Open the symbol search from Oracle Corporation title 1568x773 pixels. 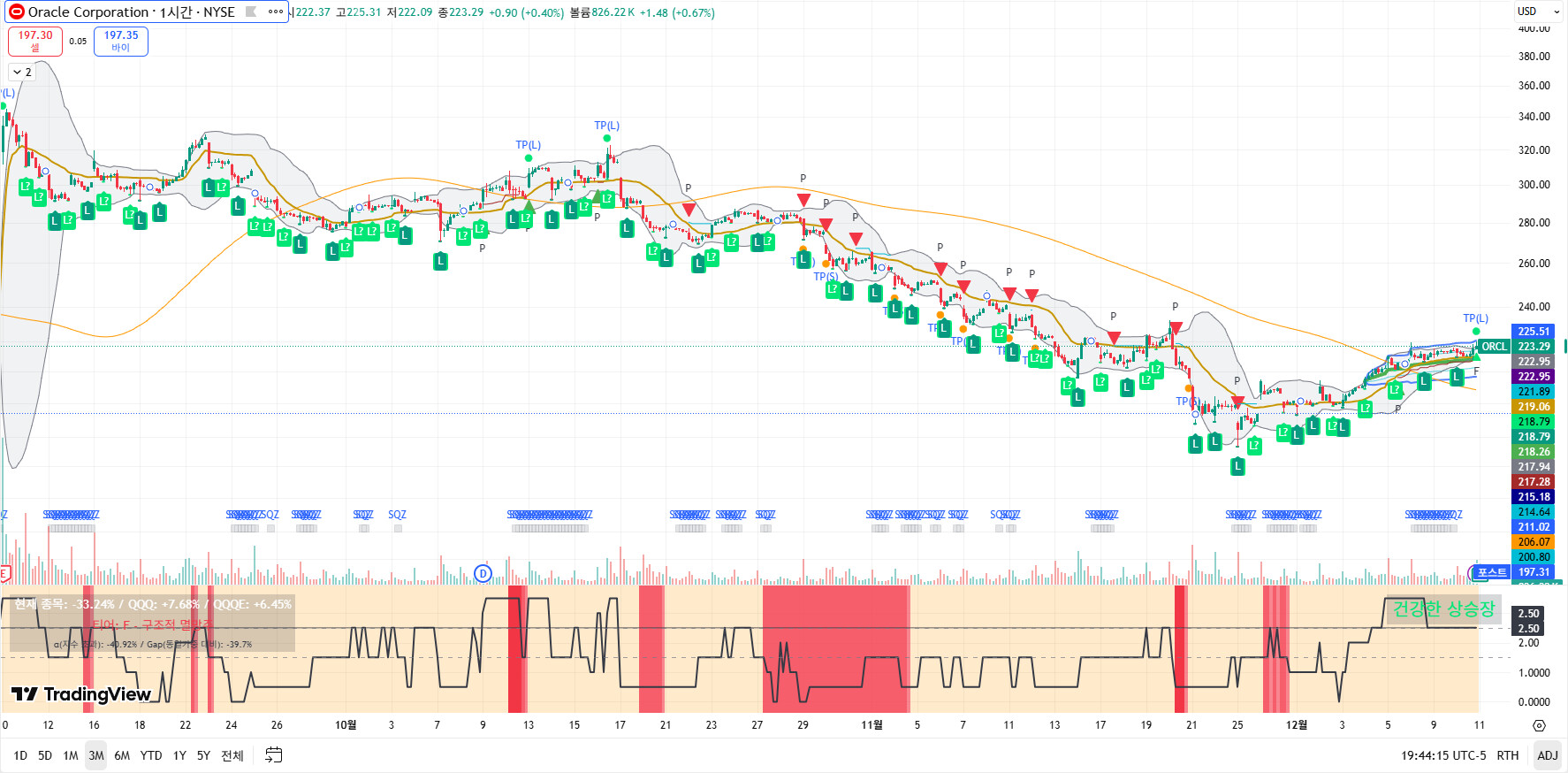click(132, 12)
